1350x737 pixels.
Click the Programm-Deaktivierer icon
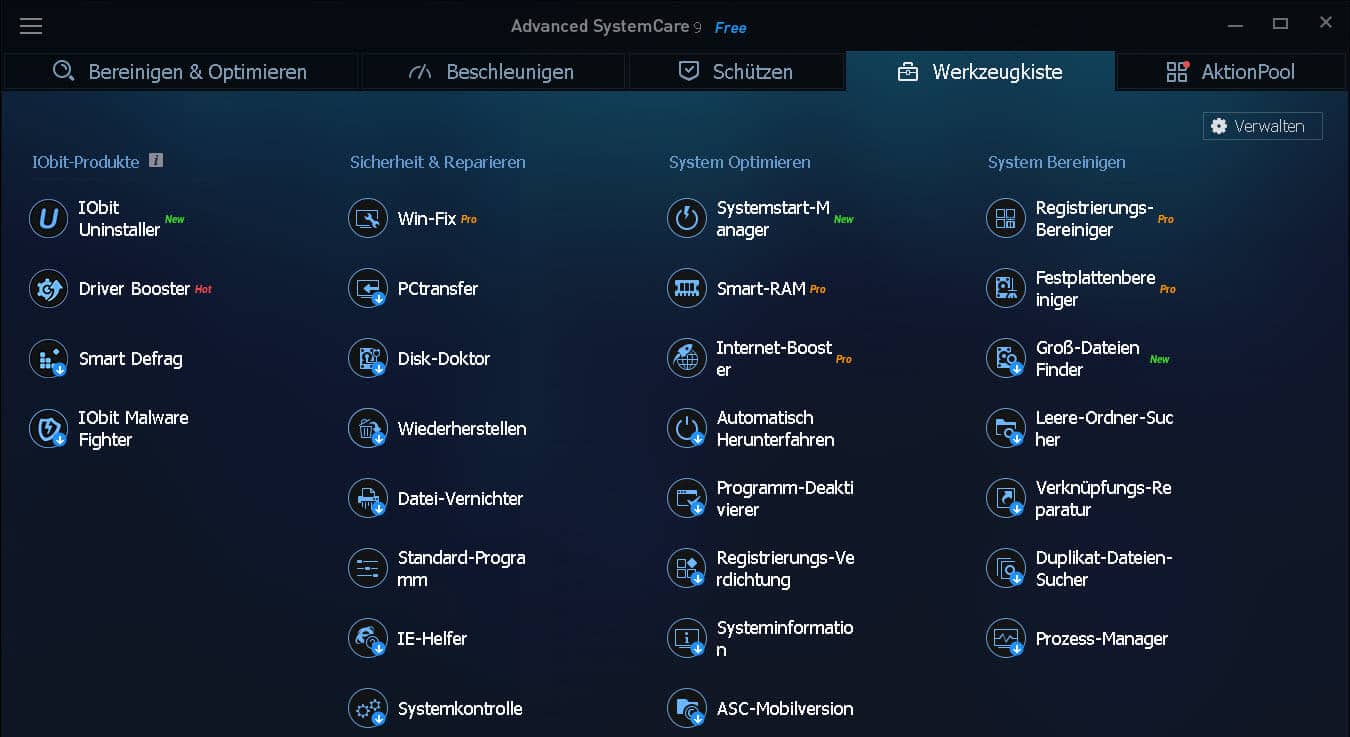point(686,498)
